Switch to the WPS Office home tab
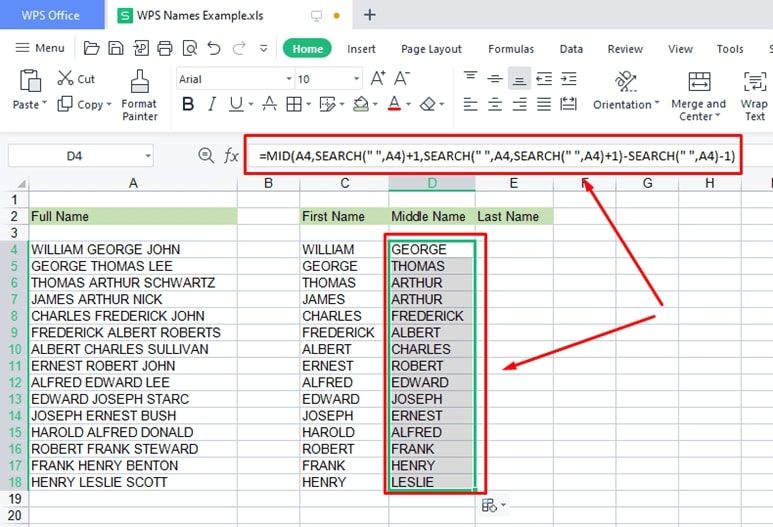The image size is (773, 527). pyautogui.click(x=51, y=15)
